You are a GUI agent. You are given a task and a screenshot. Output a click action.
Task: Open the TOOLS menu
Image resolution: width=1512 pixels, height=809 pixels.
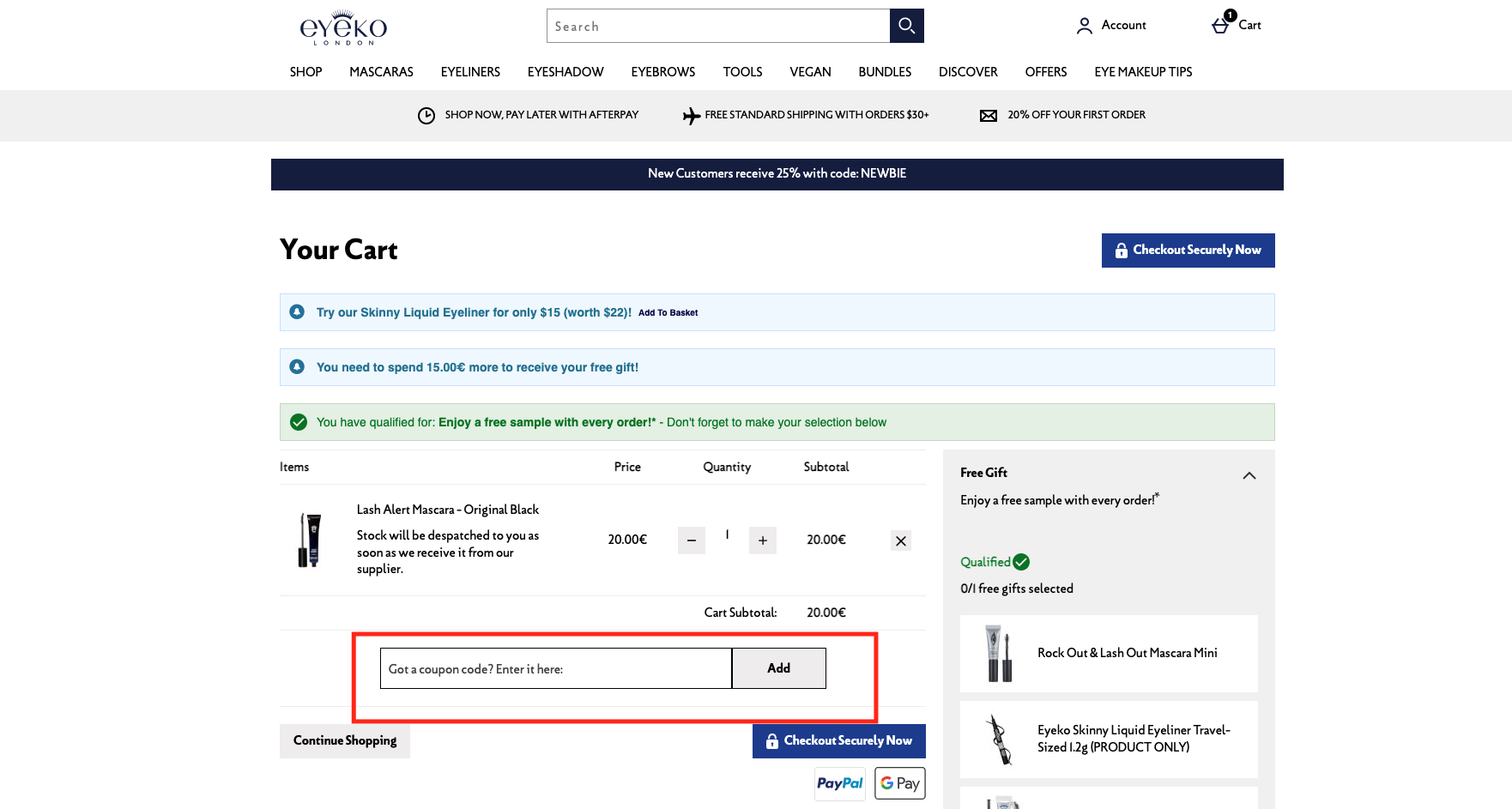coord(742,72)
